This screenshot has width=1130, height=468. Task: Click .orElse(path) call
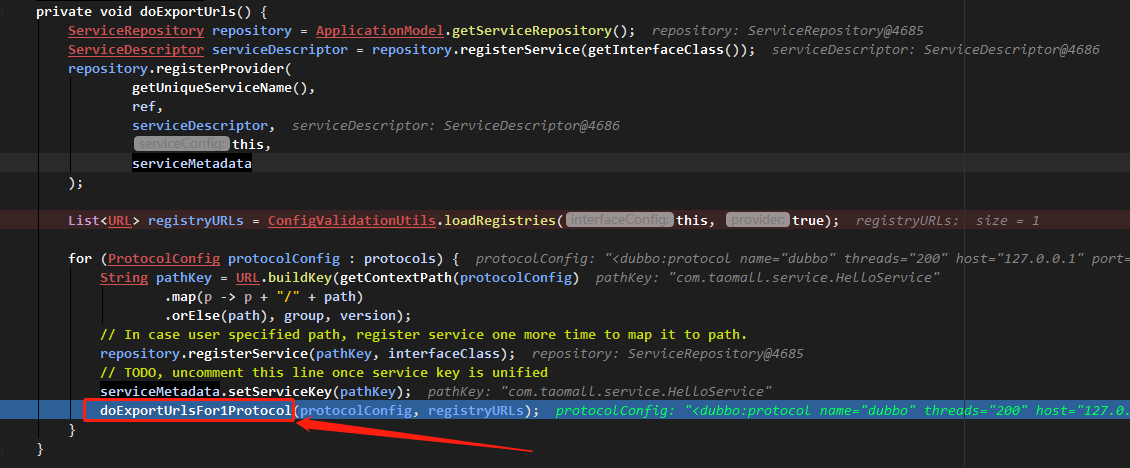(x=220, y=316)
